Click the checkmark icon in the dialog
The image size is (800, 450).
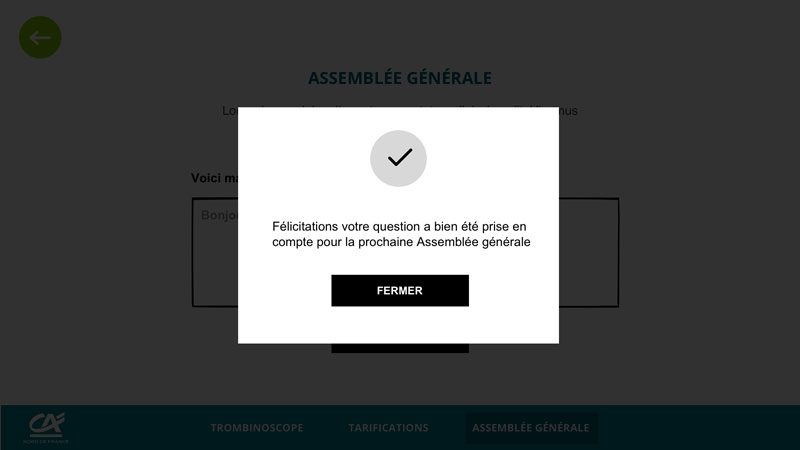point(399,158)
